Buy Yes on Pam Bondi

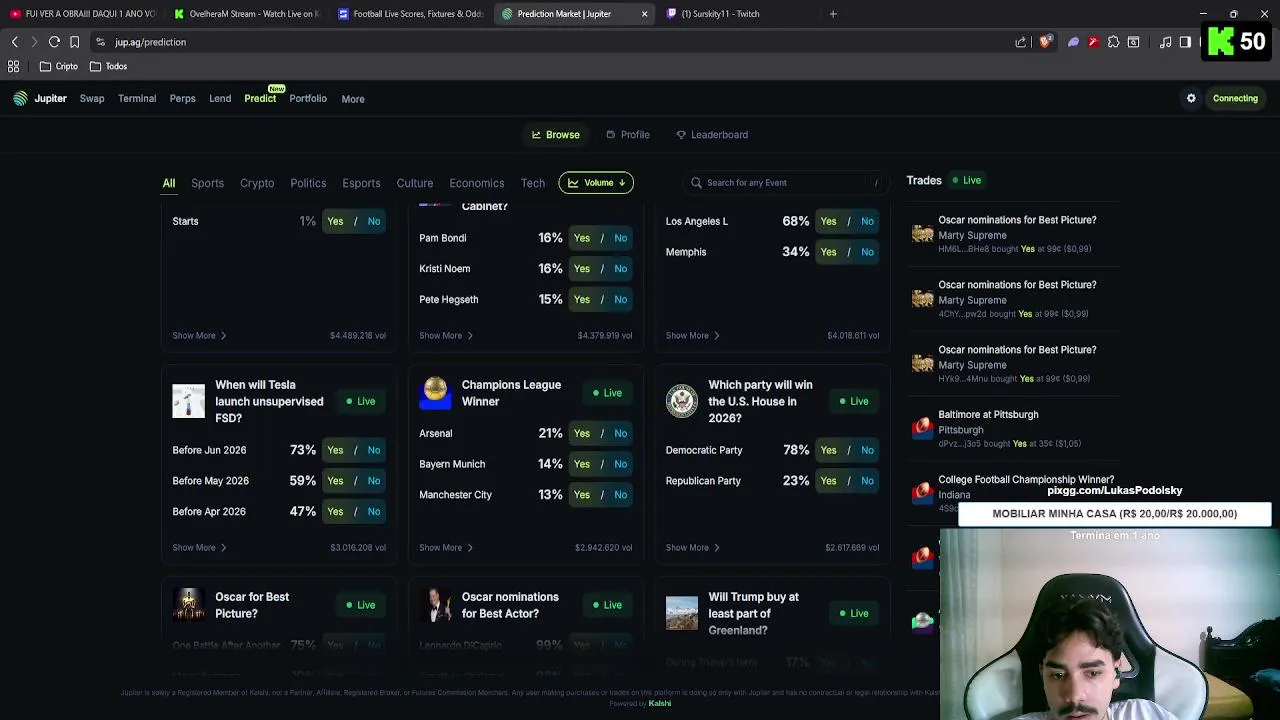coord(582,238)
